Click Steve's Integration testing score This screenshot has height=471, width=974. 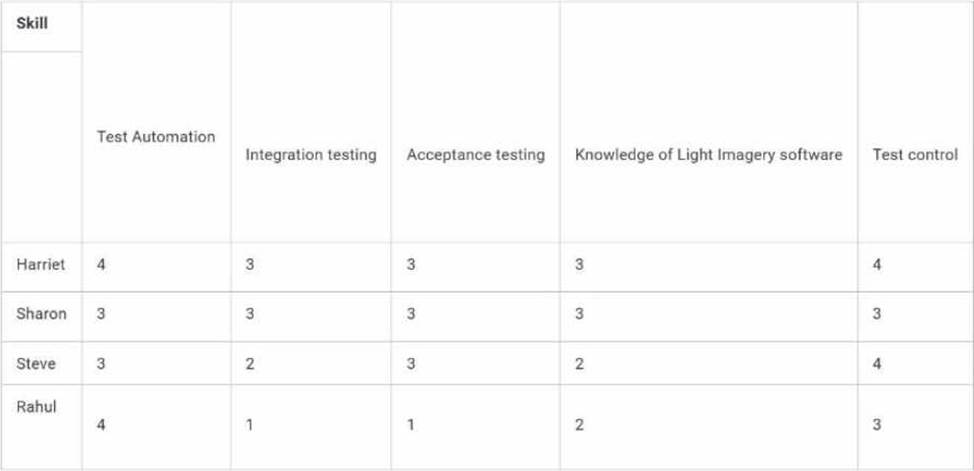[250, 364]
